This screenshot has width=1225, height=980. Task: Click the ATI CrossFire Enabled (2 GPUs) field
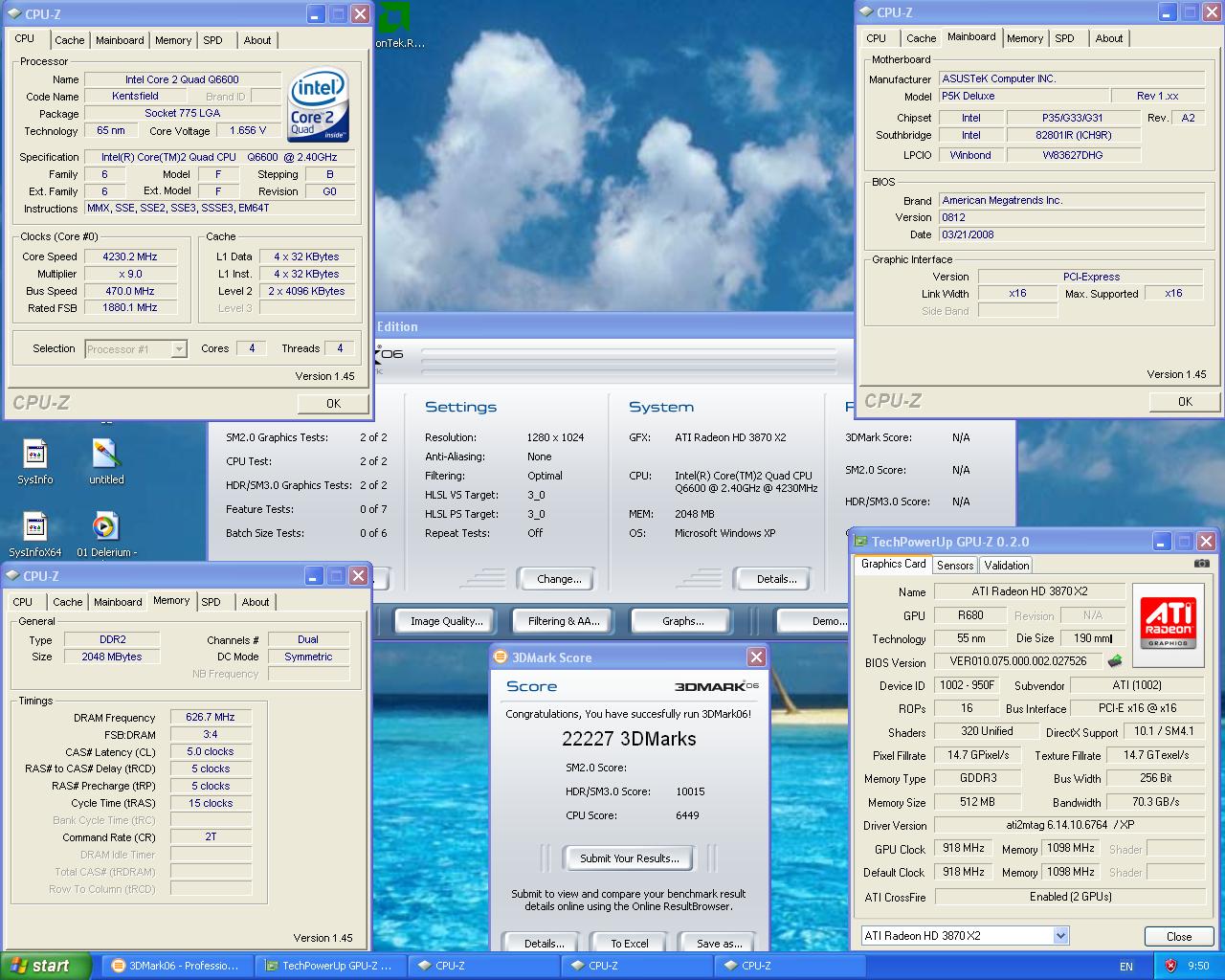pos(1070,897)
